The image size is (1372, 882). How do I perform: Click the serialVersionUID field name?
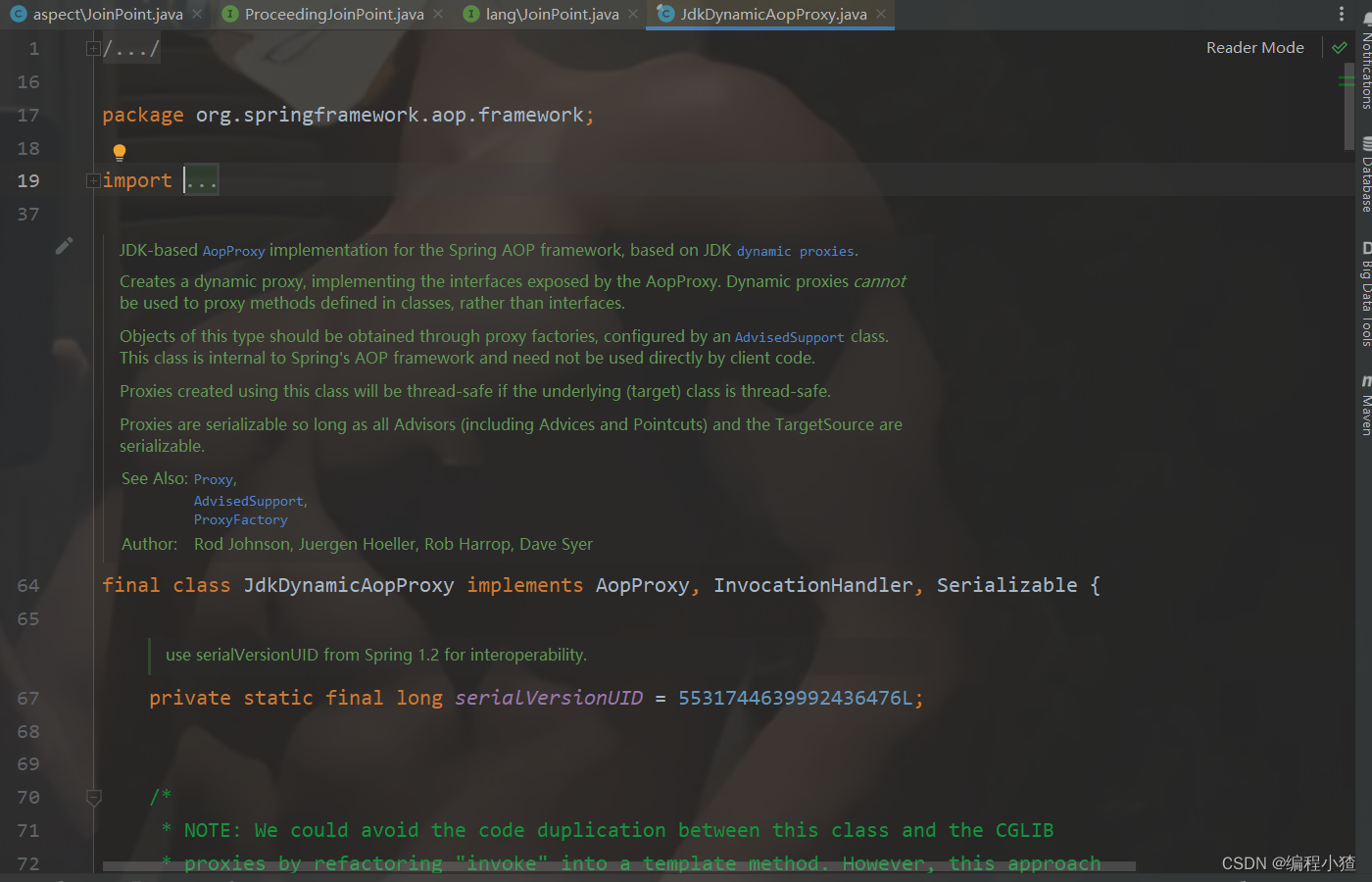[x=549, y=699]
